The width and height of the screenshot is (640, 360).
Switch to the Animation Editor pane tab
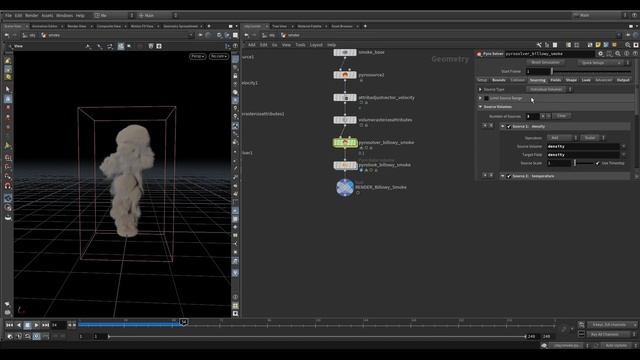44,26
